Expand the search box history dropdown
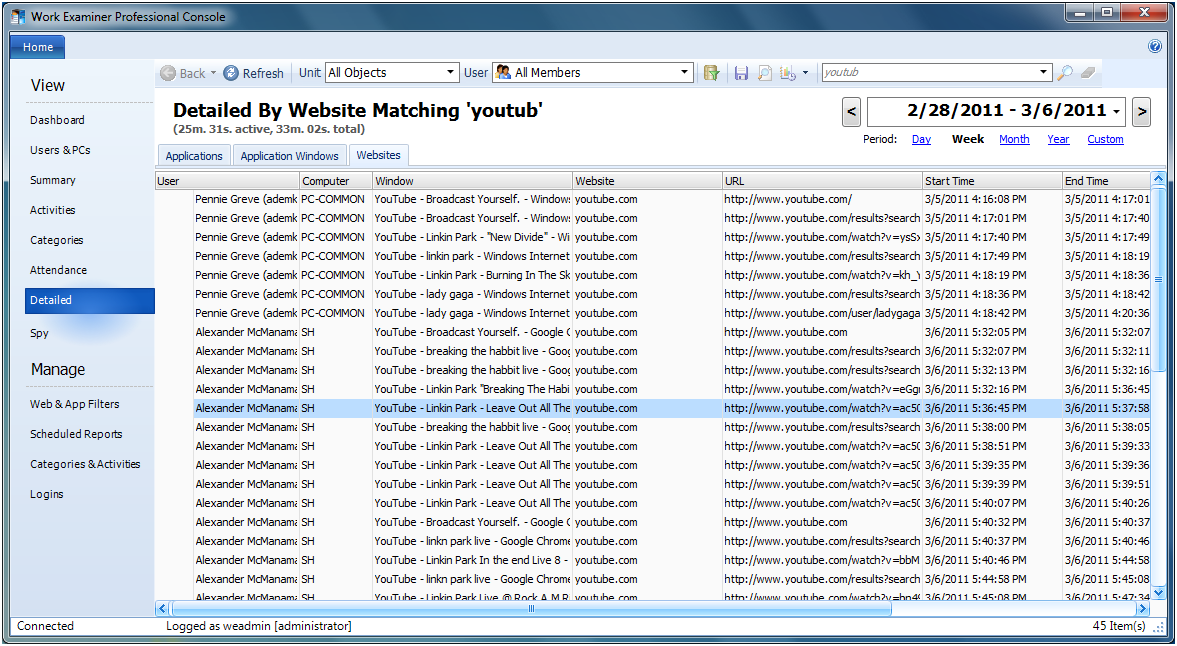 1043,73
